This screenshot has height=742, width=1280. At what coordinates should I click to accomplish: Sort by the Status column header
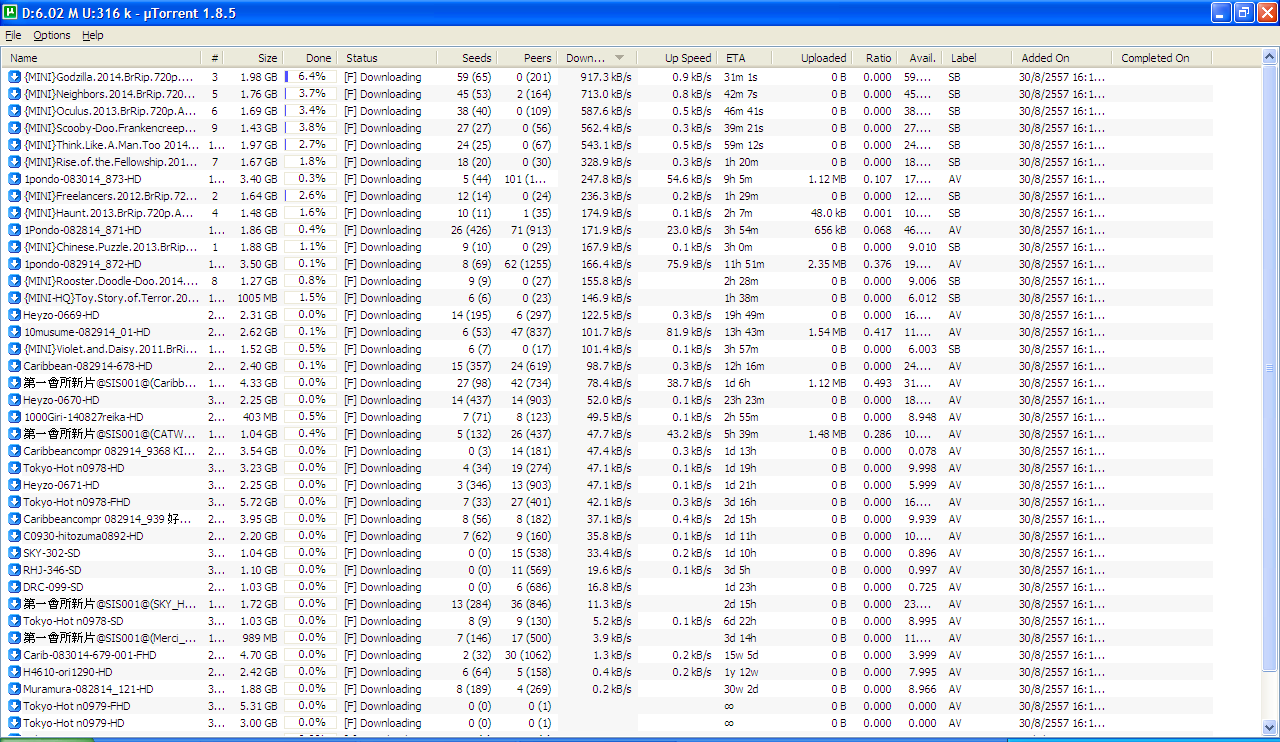click(x=385, y=58)
